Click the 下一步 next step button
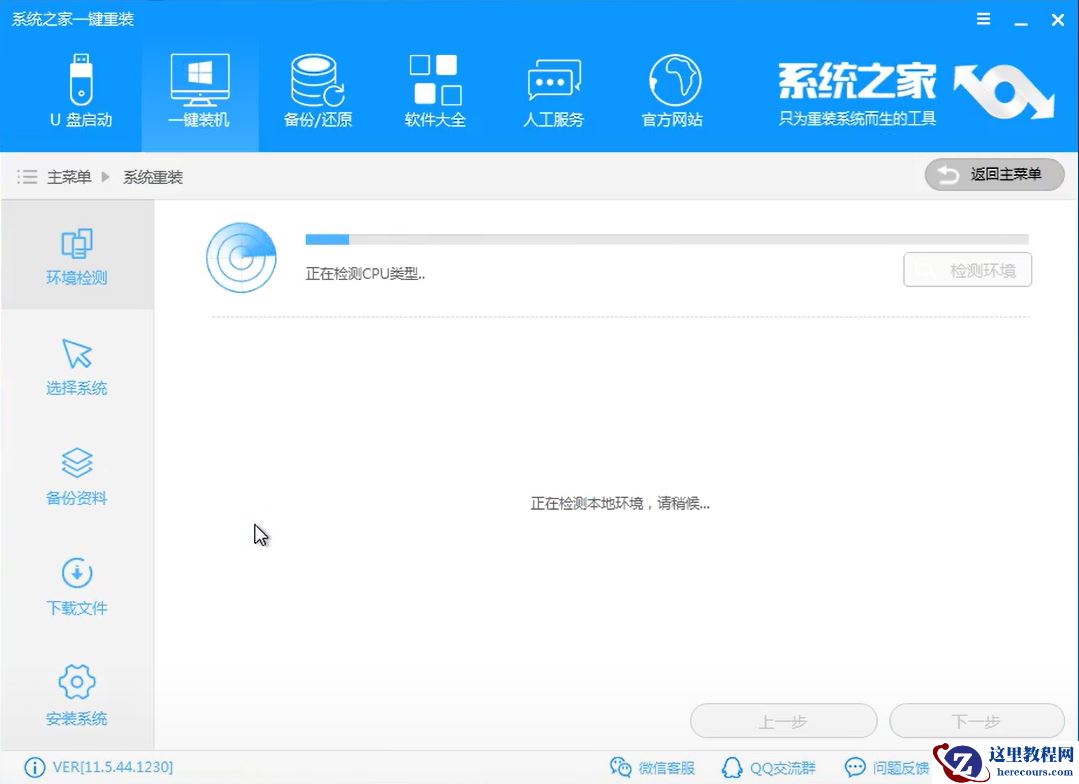This screenshot has height=784, width=1079. 977,720
